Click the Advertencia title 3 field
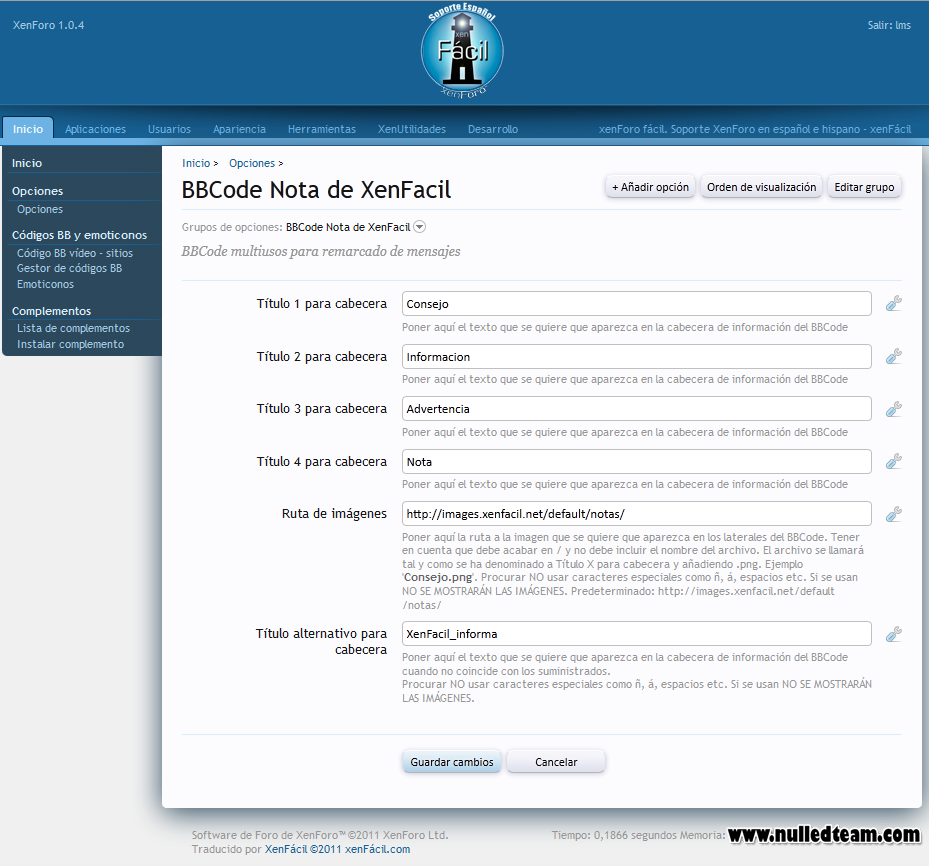 coord(636,409)
